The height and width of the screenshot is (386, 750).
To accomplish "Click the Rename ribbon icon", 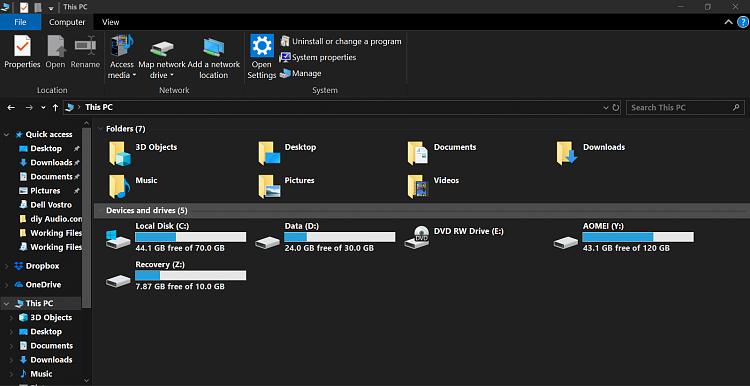I will click(86, 52).
